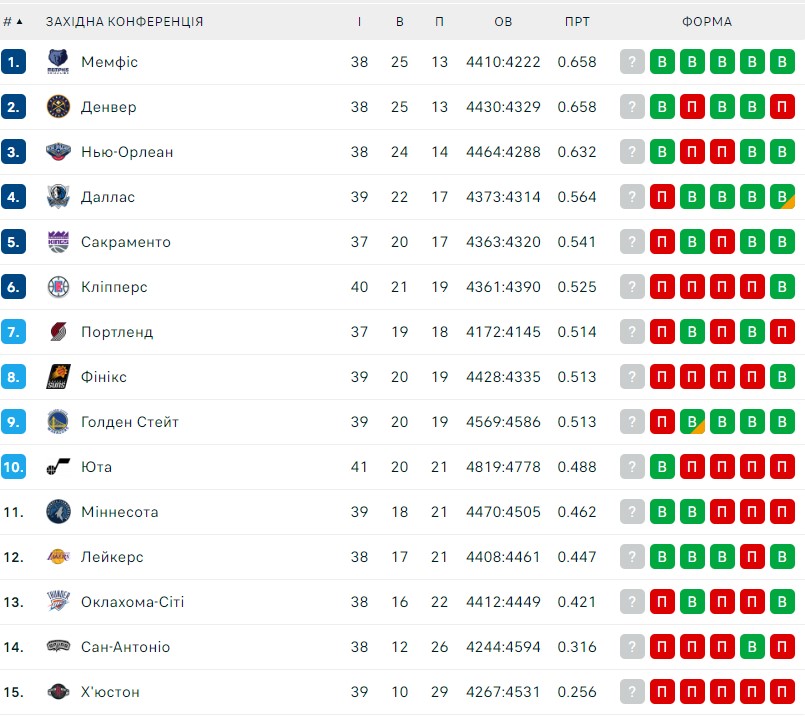The image size is (805, 717).
Task: Click the Memphis Grizzlies team logo
Action: pyautogui.click(x=58, y=62)
